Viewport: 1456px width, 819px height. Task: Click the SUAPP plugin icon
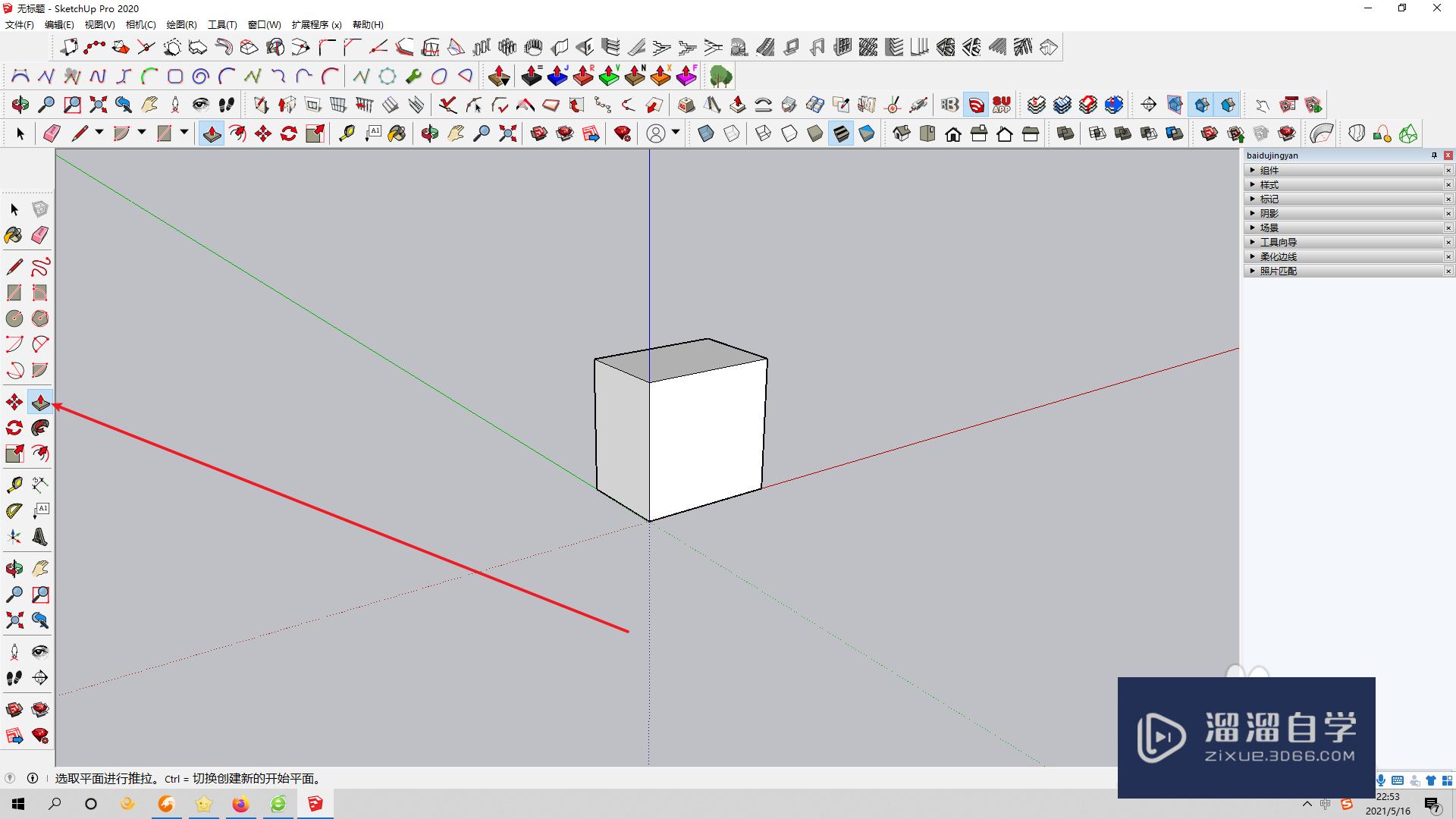click(1002, 105)
